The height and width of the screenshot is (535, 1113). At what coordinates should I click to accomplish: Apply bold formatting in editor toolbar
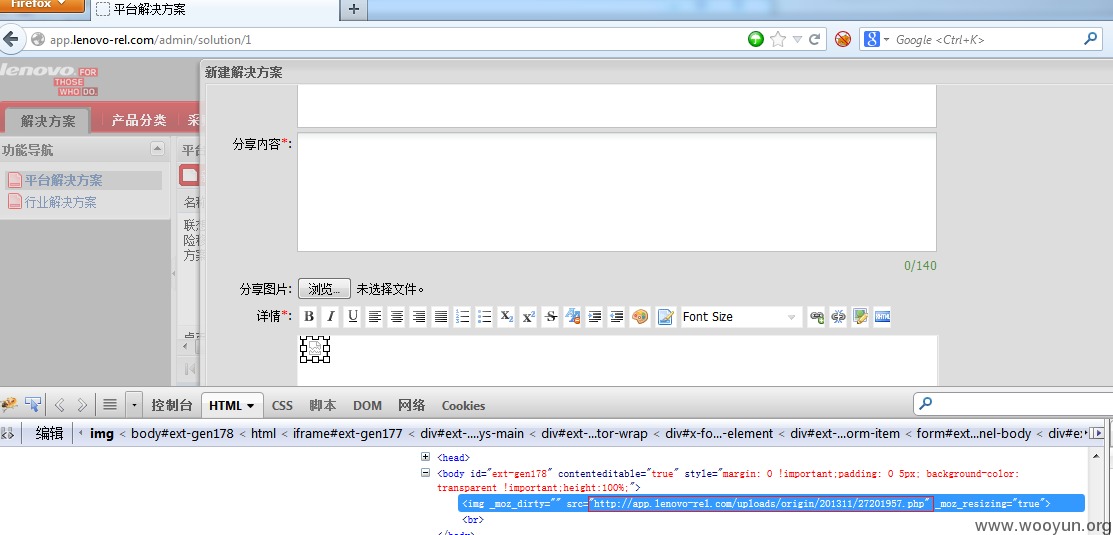(308, 317)
